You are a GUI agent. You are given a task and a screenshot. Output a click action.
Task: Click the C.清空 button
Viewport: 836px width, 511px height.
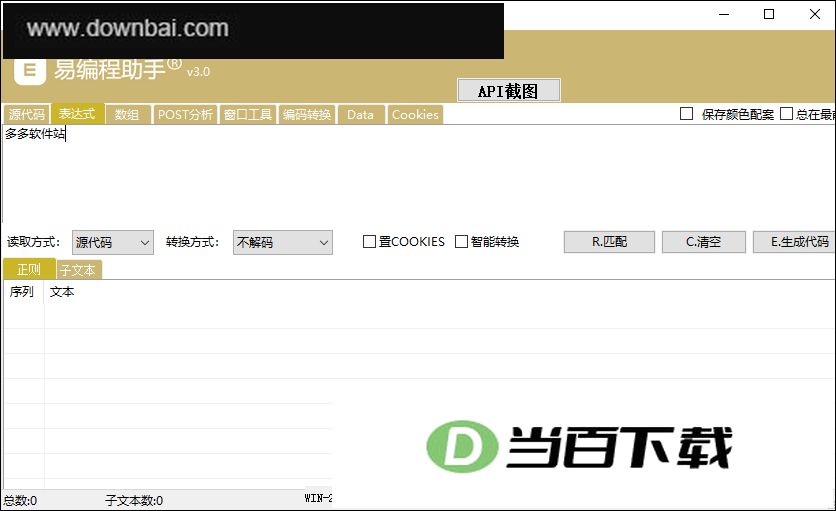click(x=704, y=242)
